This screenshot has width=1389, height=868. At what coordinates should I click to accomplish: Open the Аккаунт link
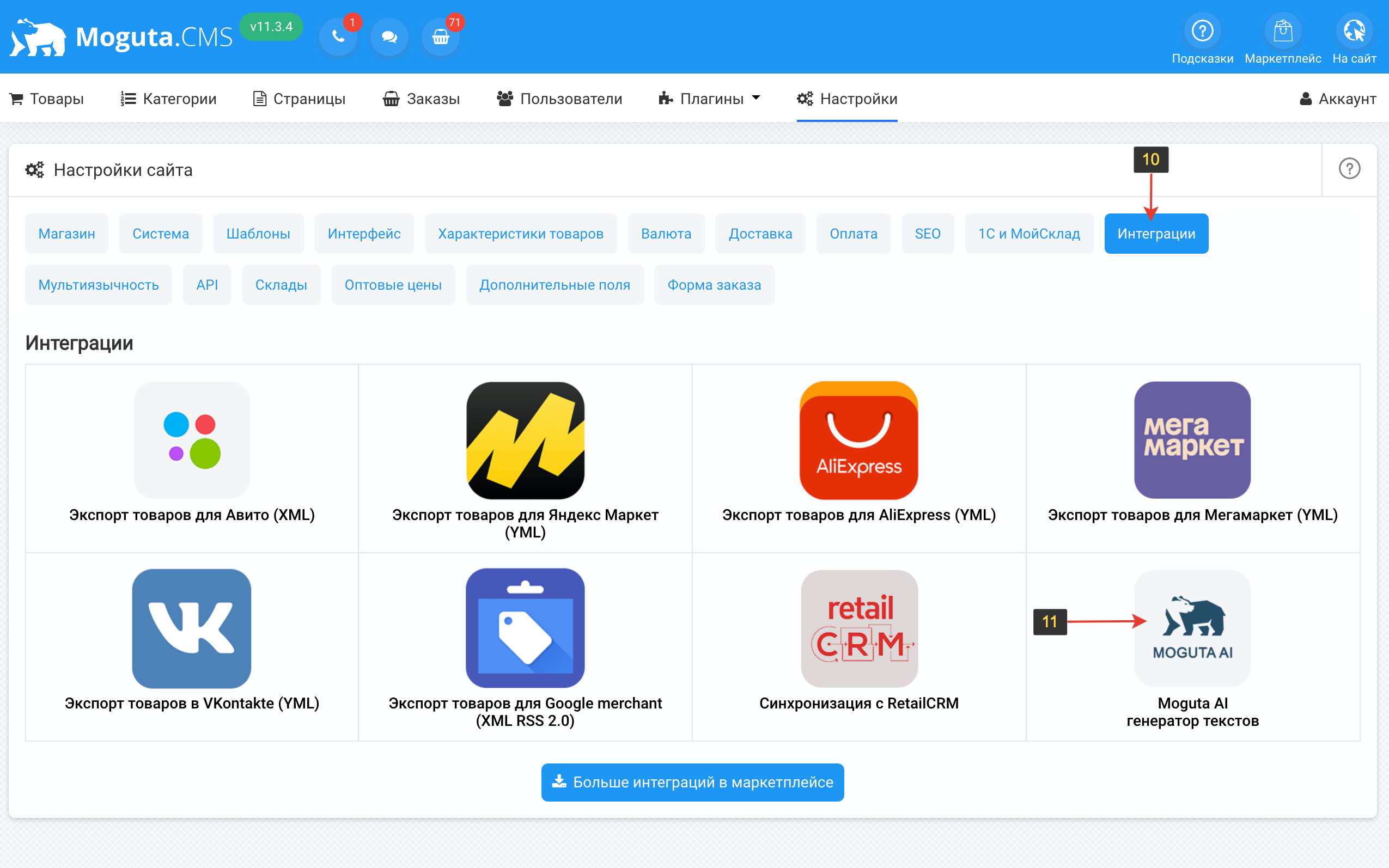(1337, 99)
